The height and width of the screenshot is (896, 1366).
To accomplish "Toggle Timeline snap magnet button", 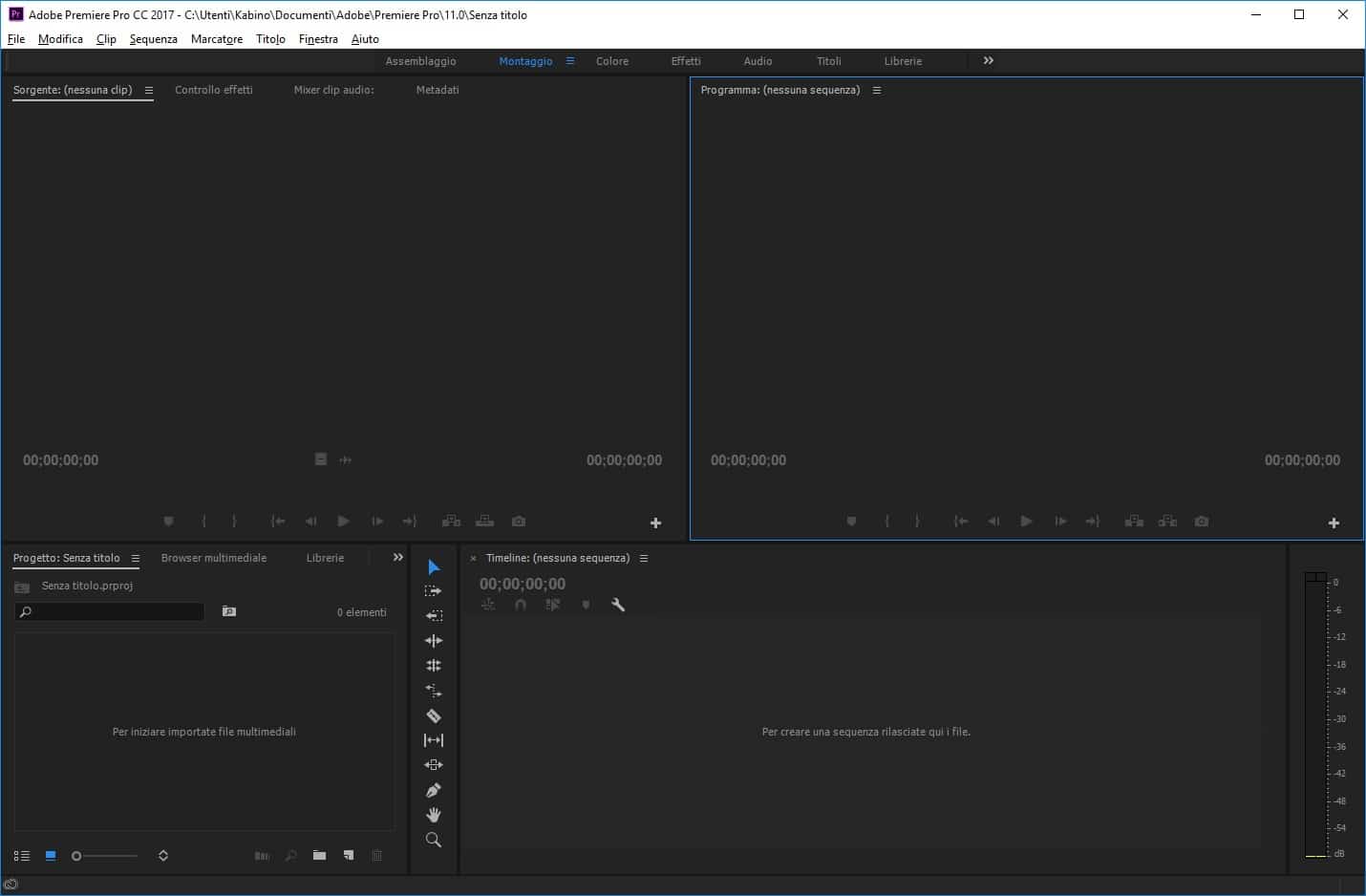I will (x=521, y=605).
